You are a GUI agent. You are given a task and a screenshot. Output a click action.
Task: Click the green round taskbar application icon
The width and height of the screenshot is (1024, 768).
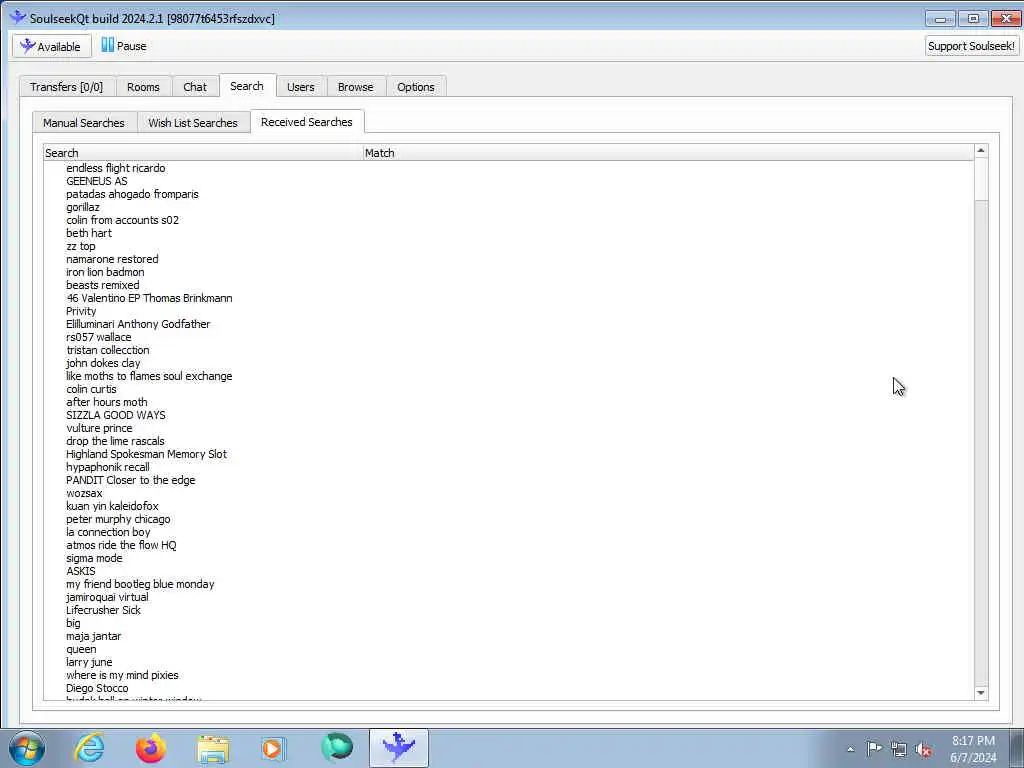coord(337,747)
